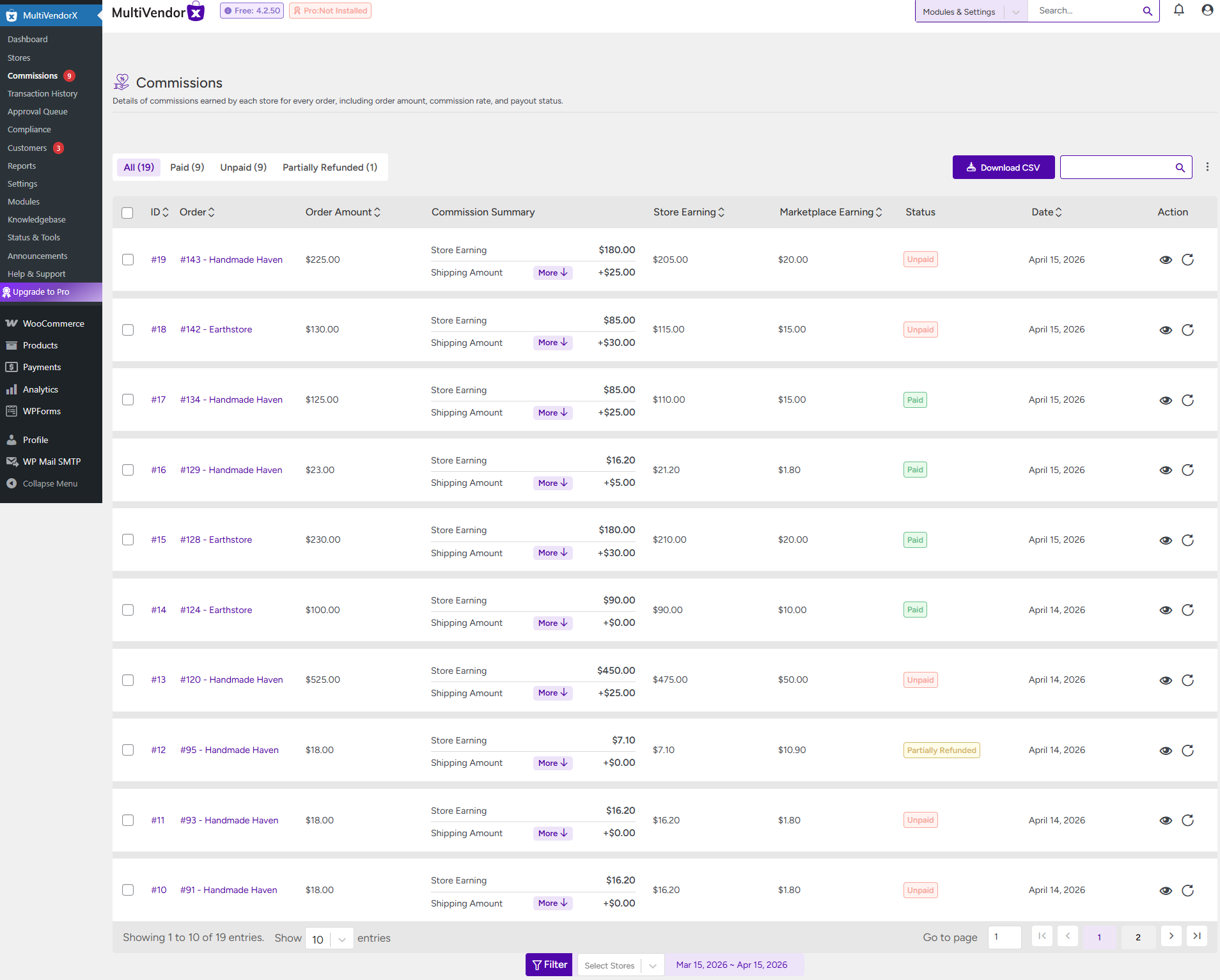Viewport: 1220px width, 980px height.
Task: Expand the Modules & Settings dropdown
Action: point(1015,12)
